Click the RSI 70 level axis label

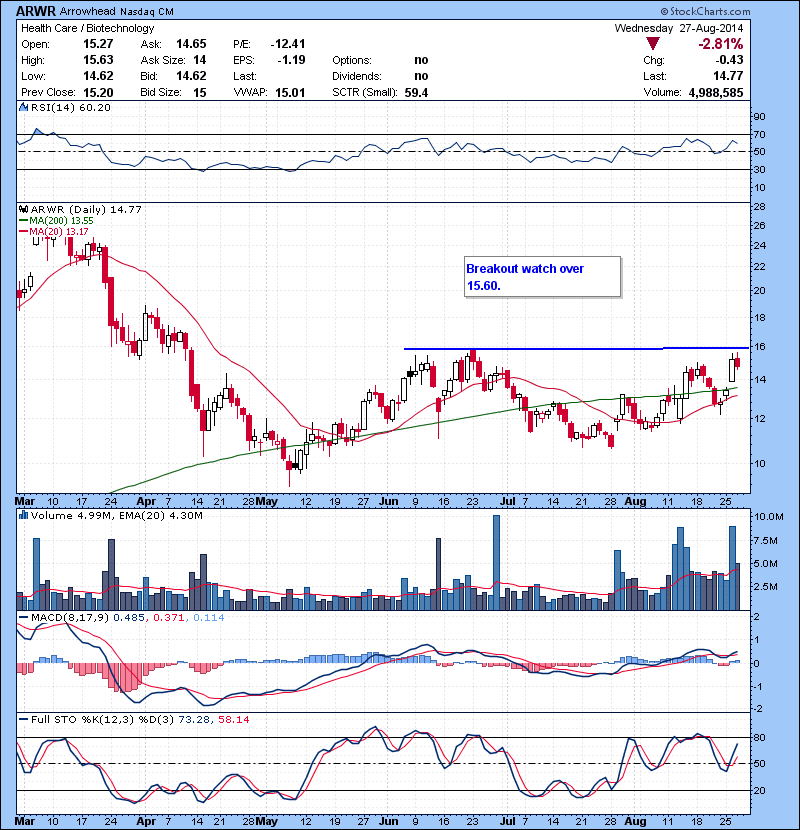point(759,134)
